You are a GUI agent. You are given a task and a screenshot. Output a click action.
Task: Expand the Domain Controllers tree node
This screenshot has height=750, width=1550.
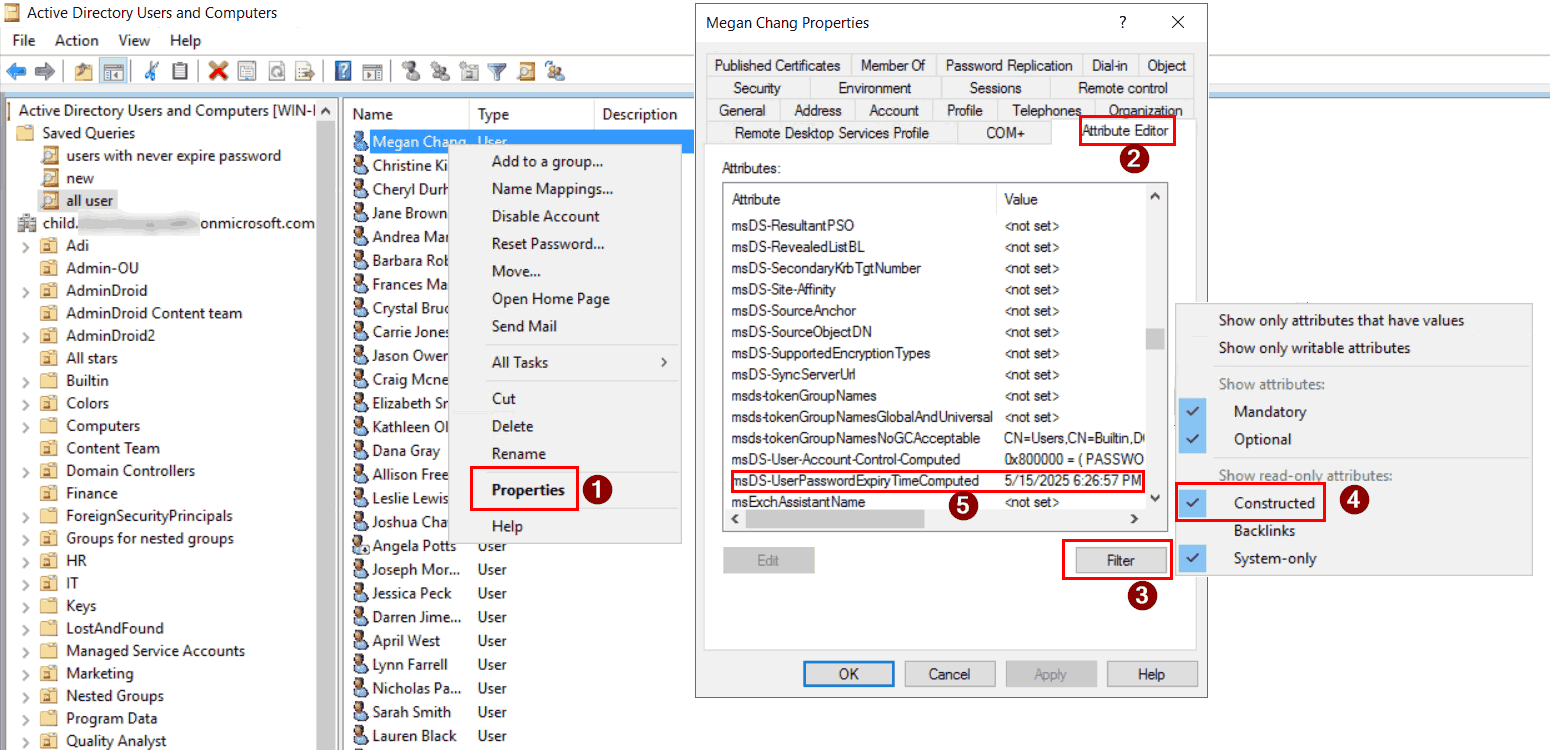click(x=23, y=470)
